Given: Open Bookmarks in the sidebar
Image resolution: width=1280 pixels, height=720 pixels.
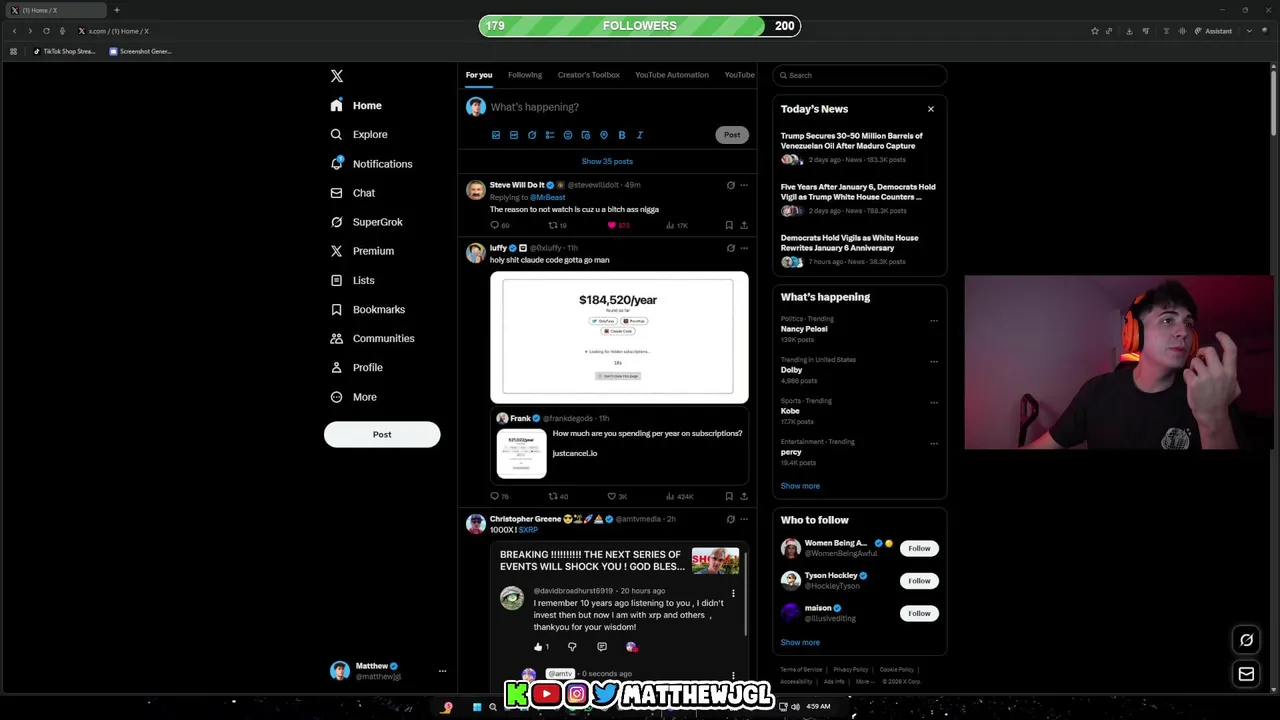Looking at the screenshot, I should point(368,309).
